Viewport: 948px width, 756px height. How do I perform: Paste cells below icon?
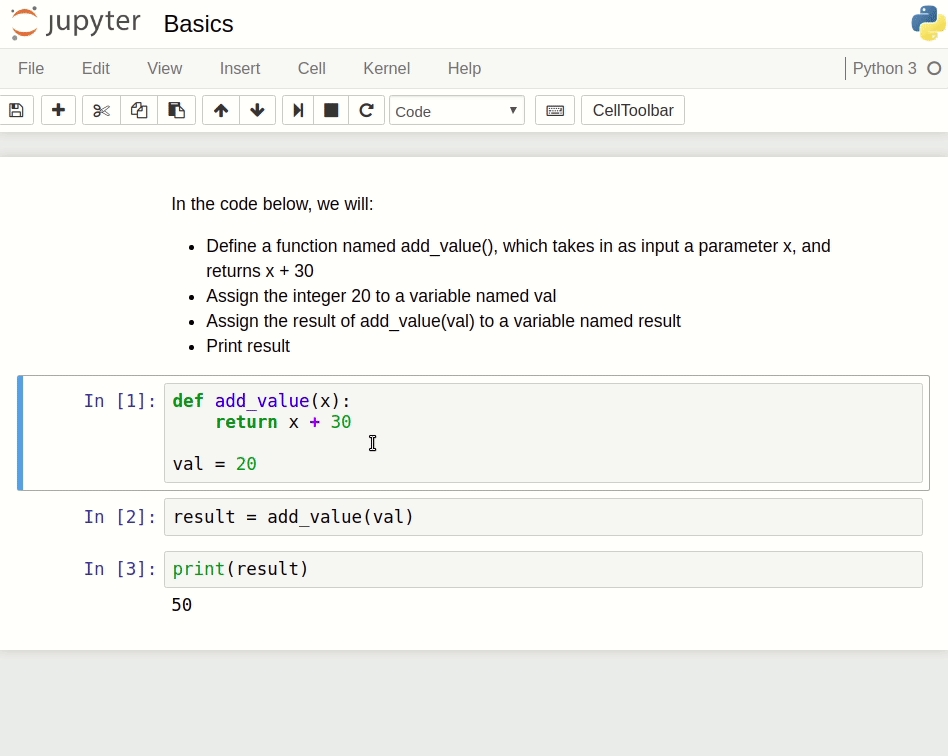(176, 110)
